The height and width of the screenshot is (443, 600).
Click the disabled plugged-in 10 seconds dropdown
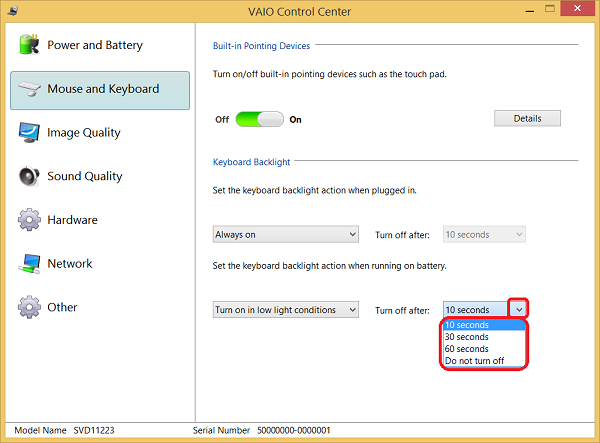coord(484,235)
